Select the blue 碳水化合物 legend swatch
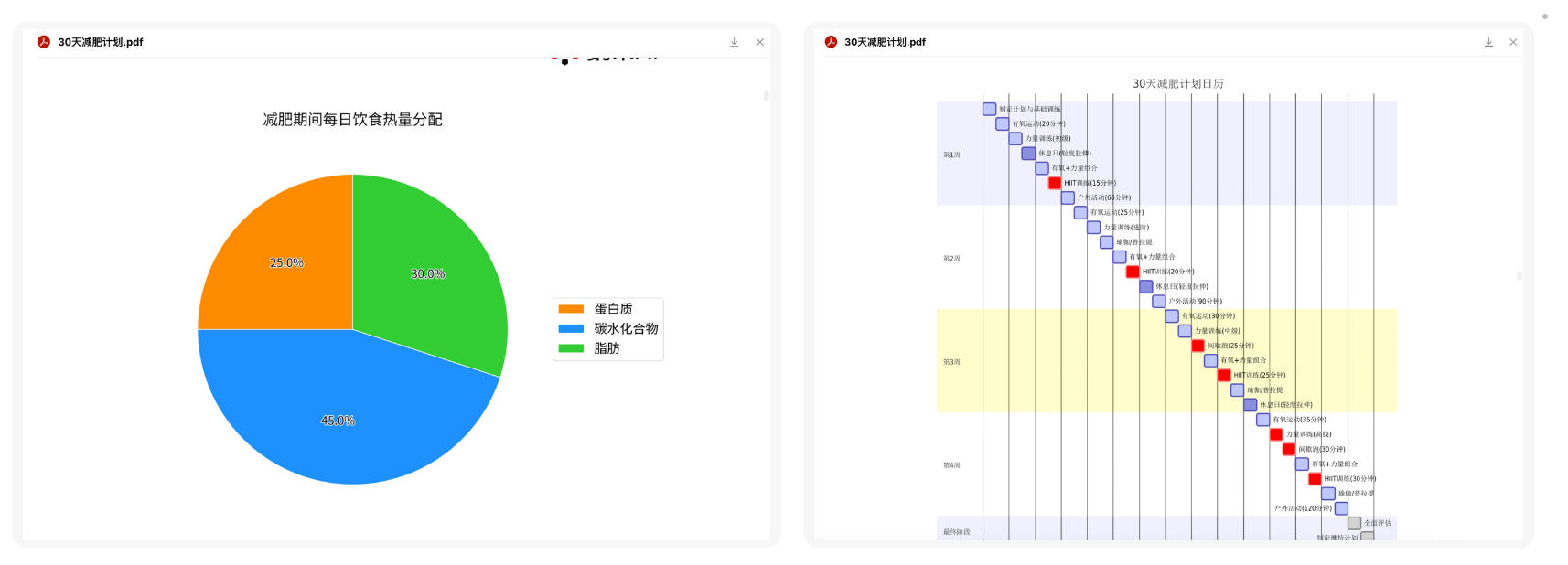 [571, 328]
